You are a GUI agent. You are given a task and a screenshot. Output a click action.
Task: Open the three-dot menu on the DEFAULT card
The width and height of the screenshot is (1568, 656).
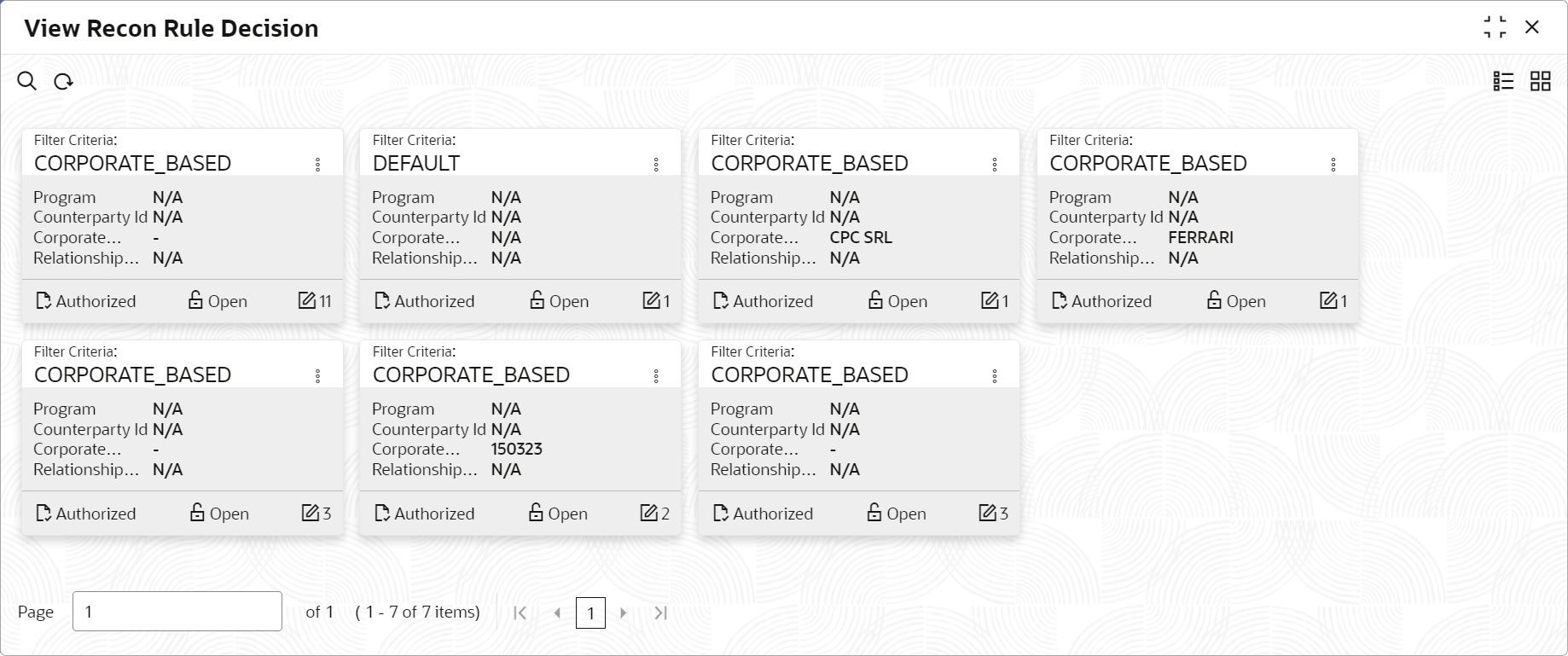[x=656, y=165]
